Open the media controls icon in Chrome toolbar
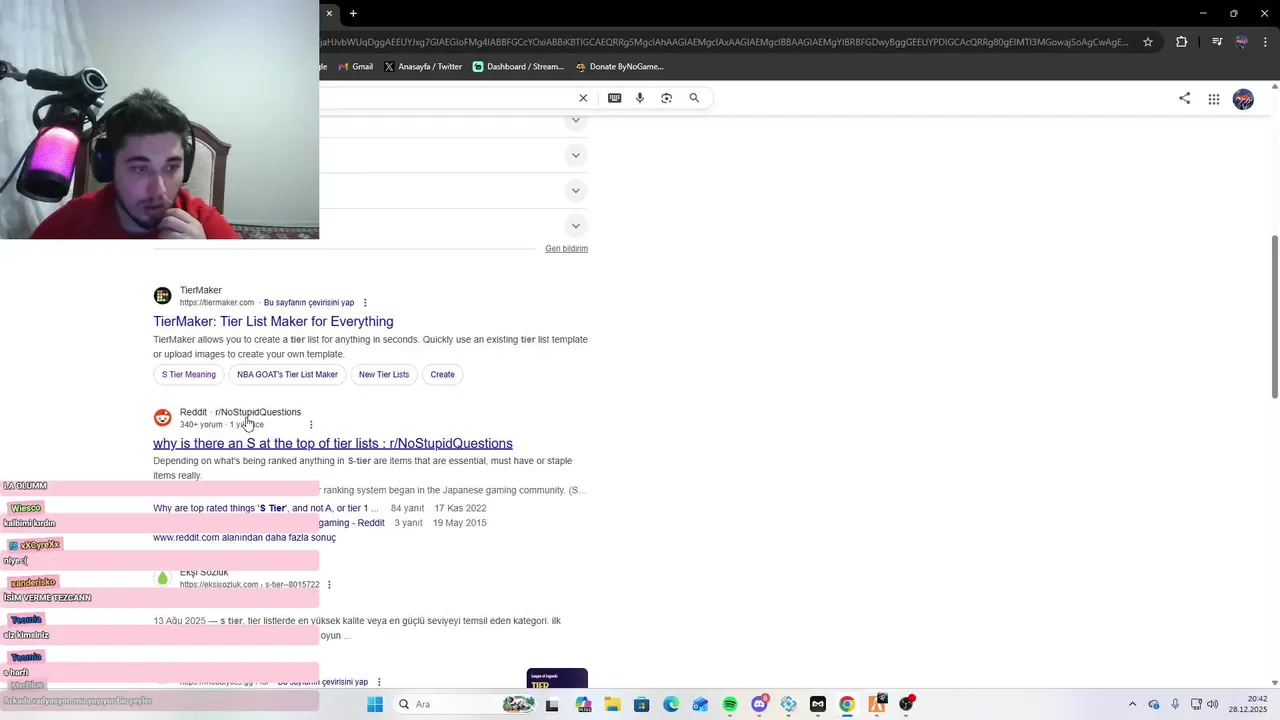The height and width of the screenshot is (720, 1280). pyautogui.click(x=1217, y=42)
